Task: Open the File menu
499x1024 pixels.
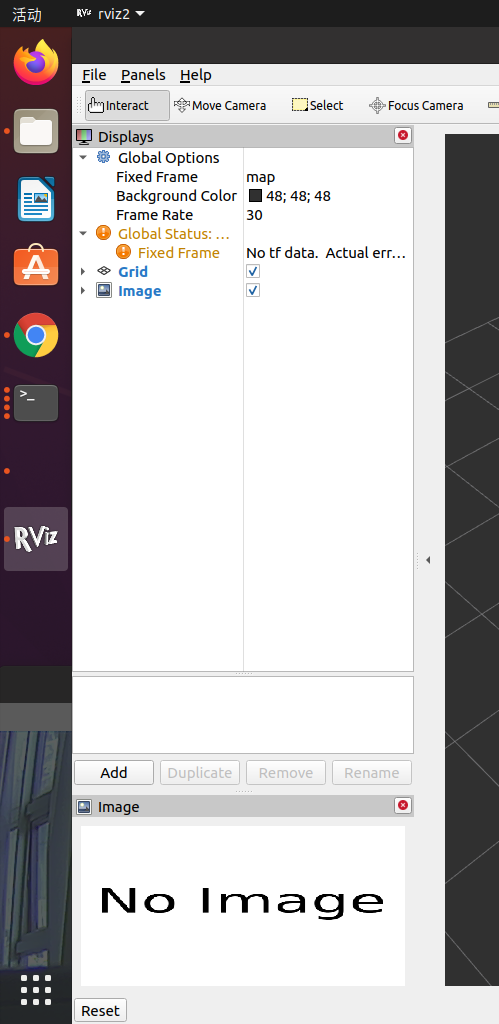Action: (94, 75)
